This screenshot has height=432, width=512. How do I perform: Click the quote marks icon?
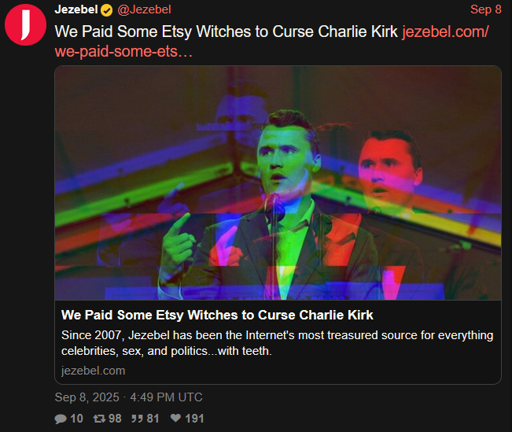point(137,419)
